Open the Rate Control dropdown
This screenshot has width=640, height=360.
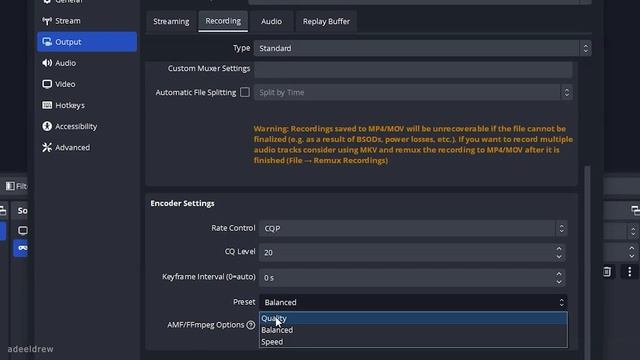click(413, 228)
